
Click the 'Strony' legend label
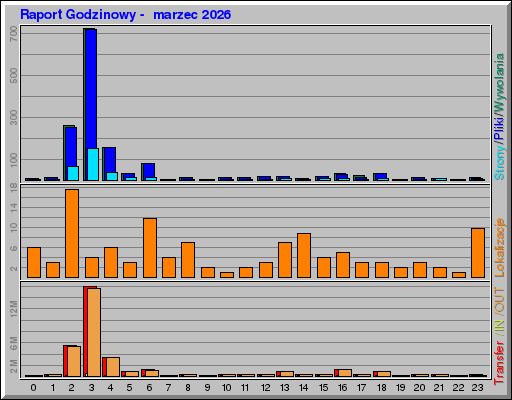point(499,162)
